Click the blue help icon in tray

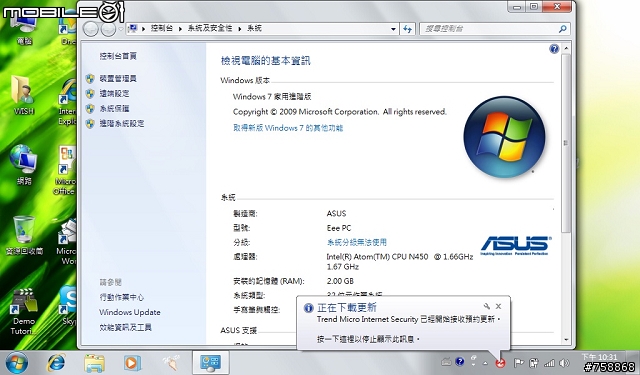tap(460, 362)
